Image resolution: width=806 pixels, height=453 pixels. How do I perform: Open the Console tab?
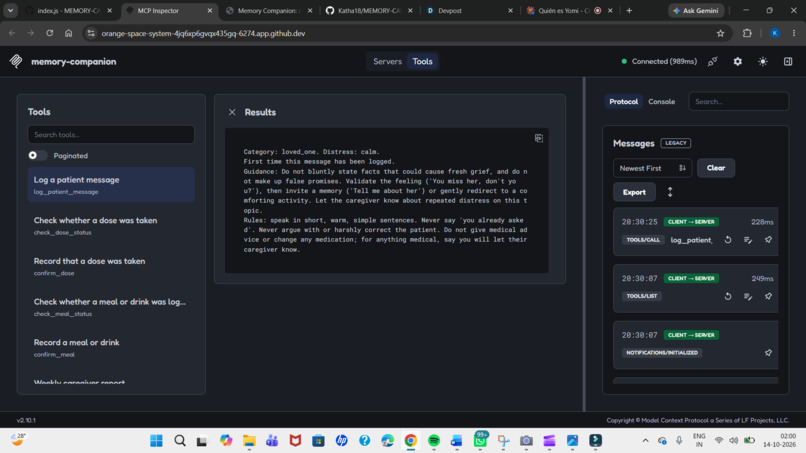[x=662, y=102]
